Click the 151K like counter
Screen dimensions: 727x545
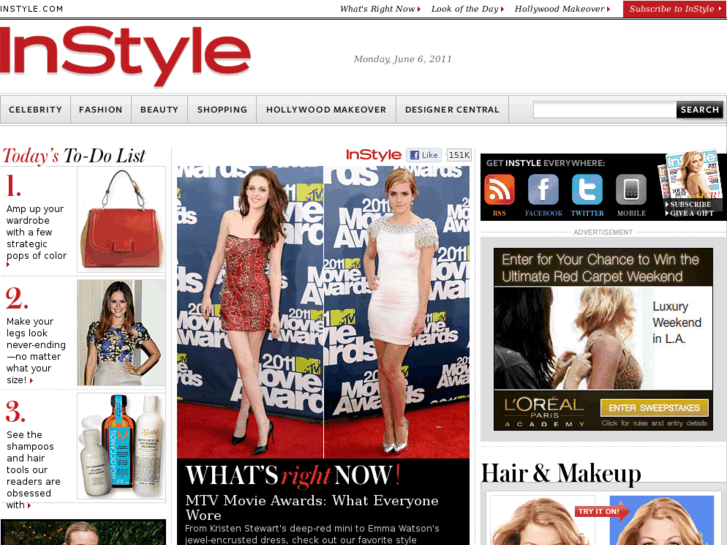[459, 155]
